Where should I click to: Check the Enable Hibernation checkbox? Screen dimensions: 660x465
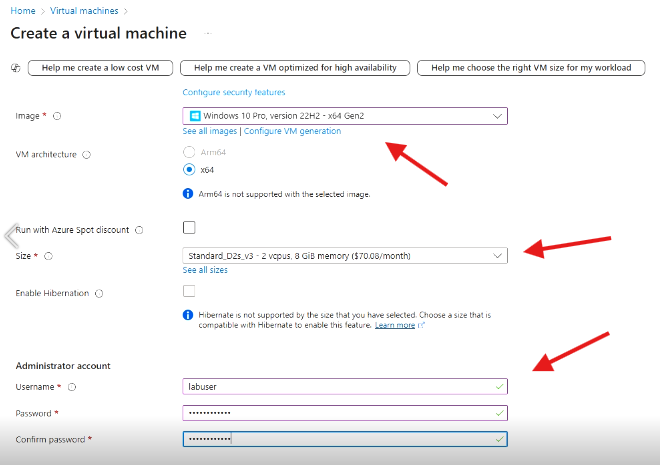(189, 291)
